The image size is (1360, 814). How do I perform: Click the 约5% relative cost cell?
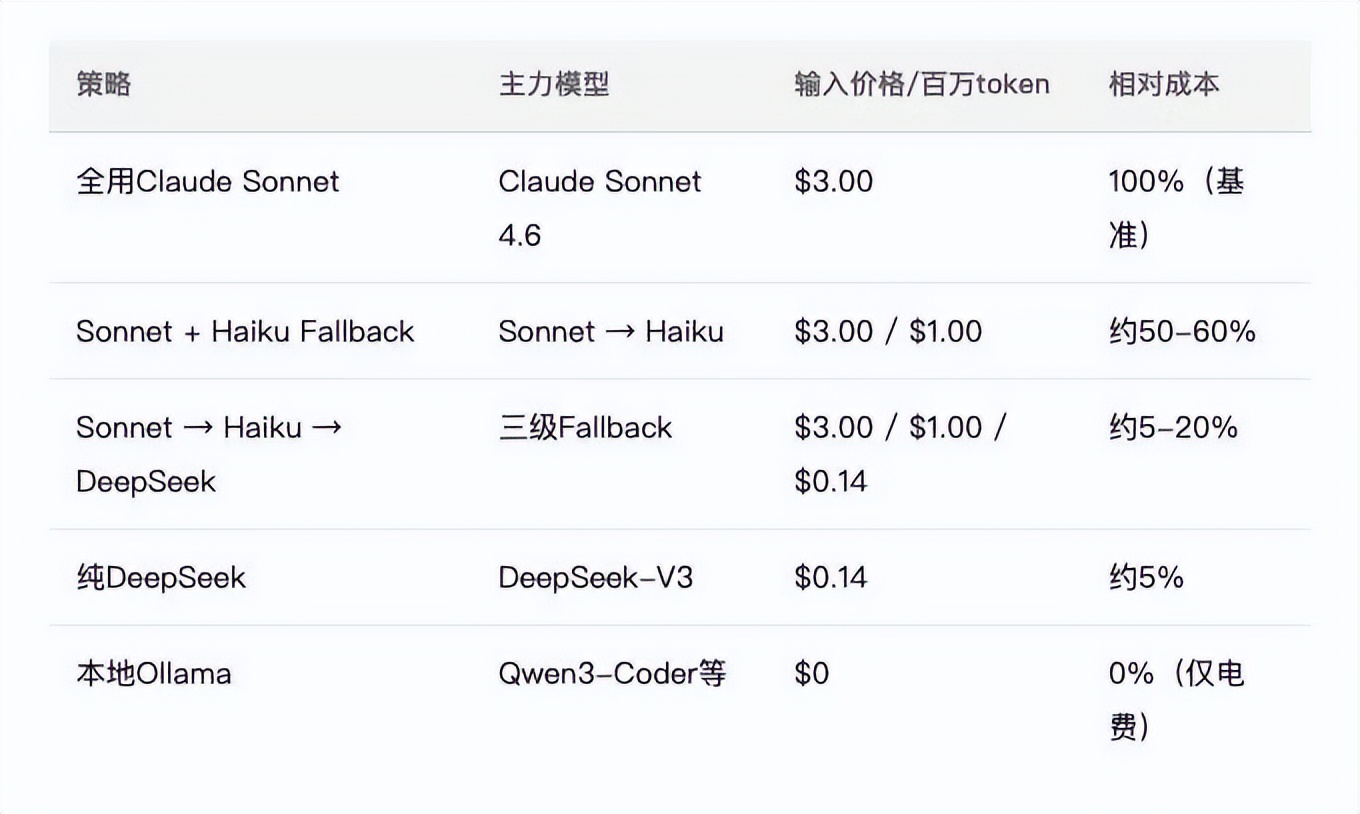[x=1146, y=578]
